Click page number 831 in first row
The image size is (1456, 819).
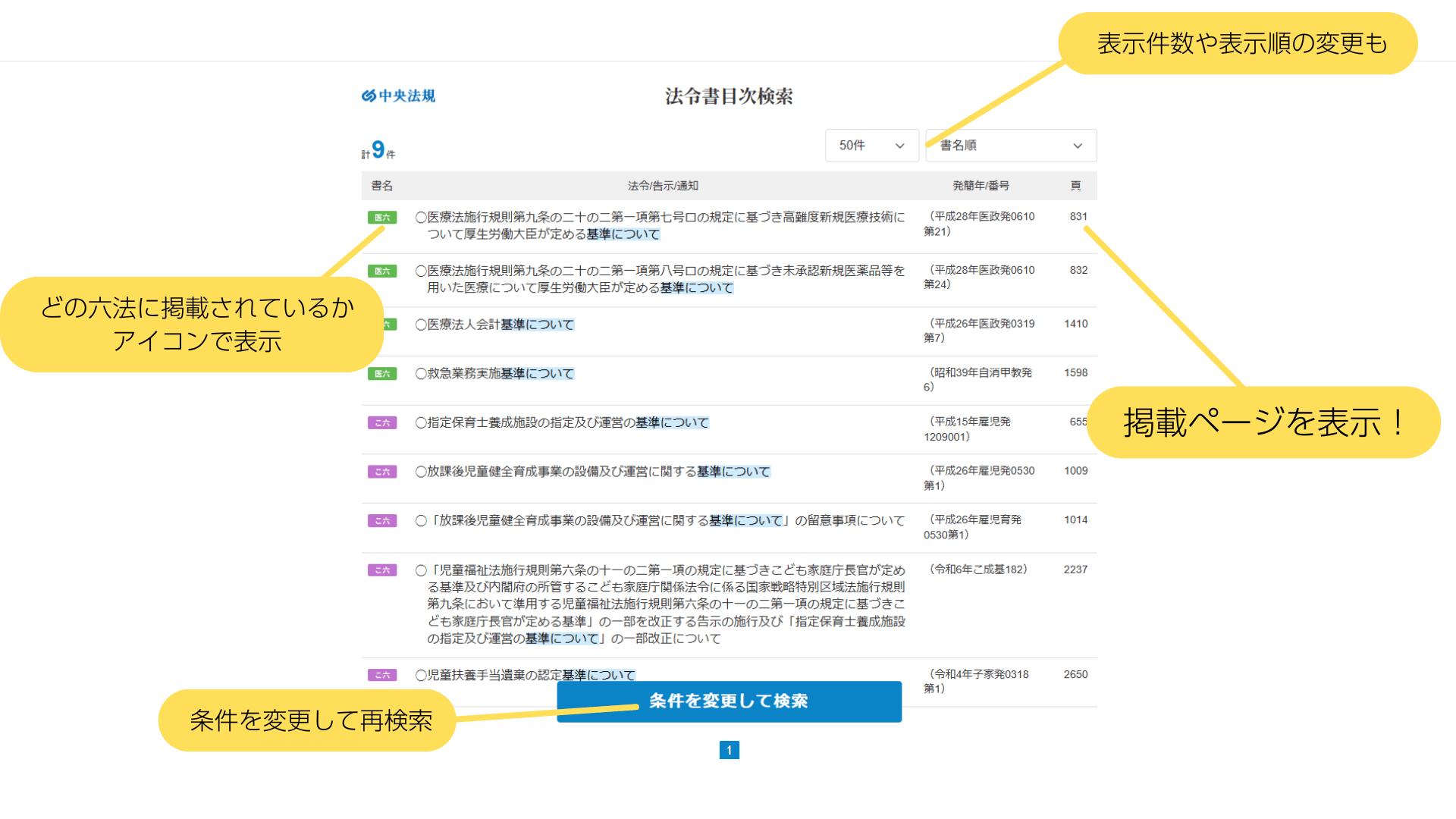click(x=1078, y=217)
